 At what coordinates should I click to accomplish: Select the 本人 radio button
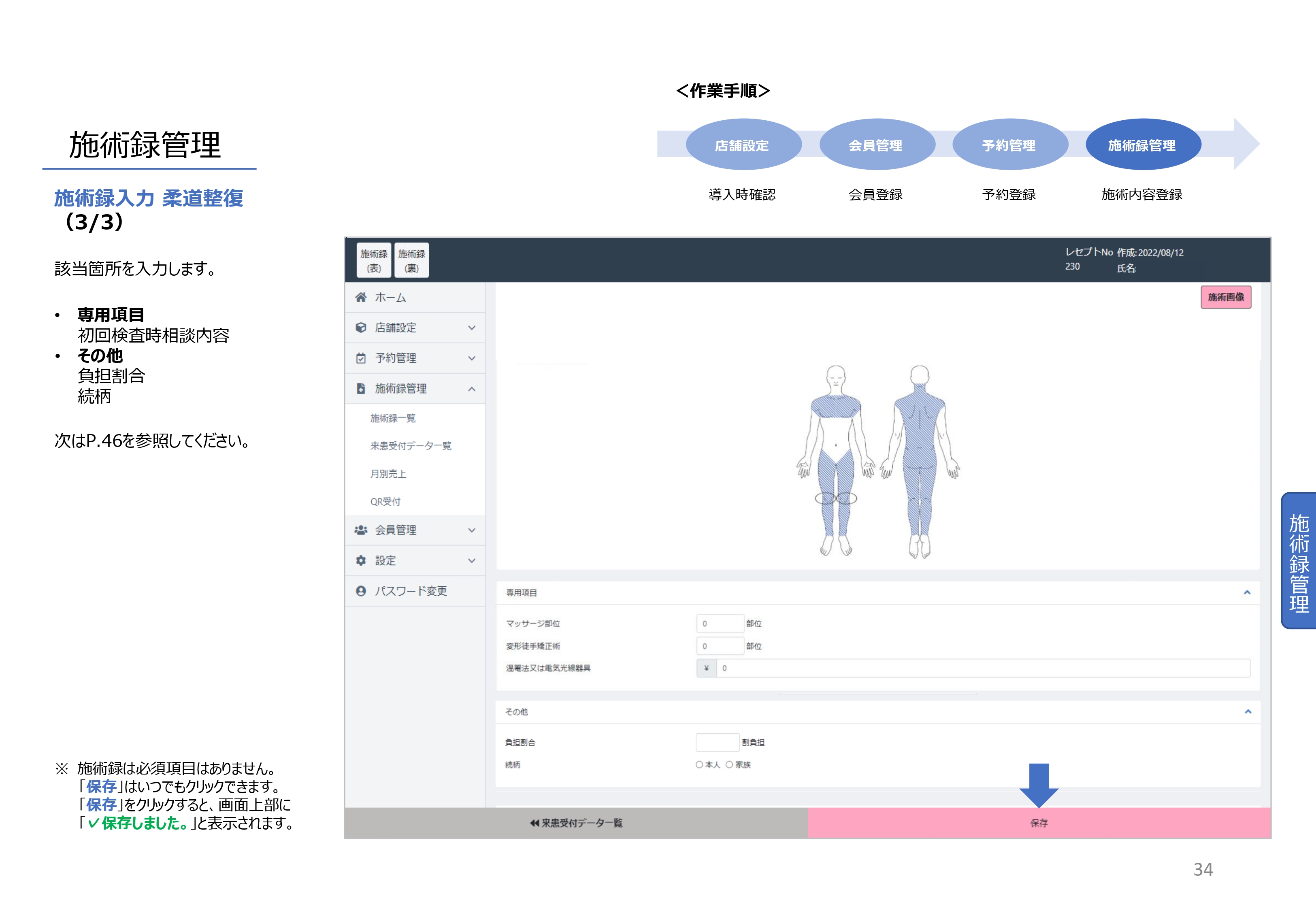(699, 765)
